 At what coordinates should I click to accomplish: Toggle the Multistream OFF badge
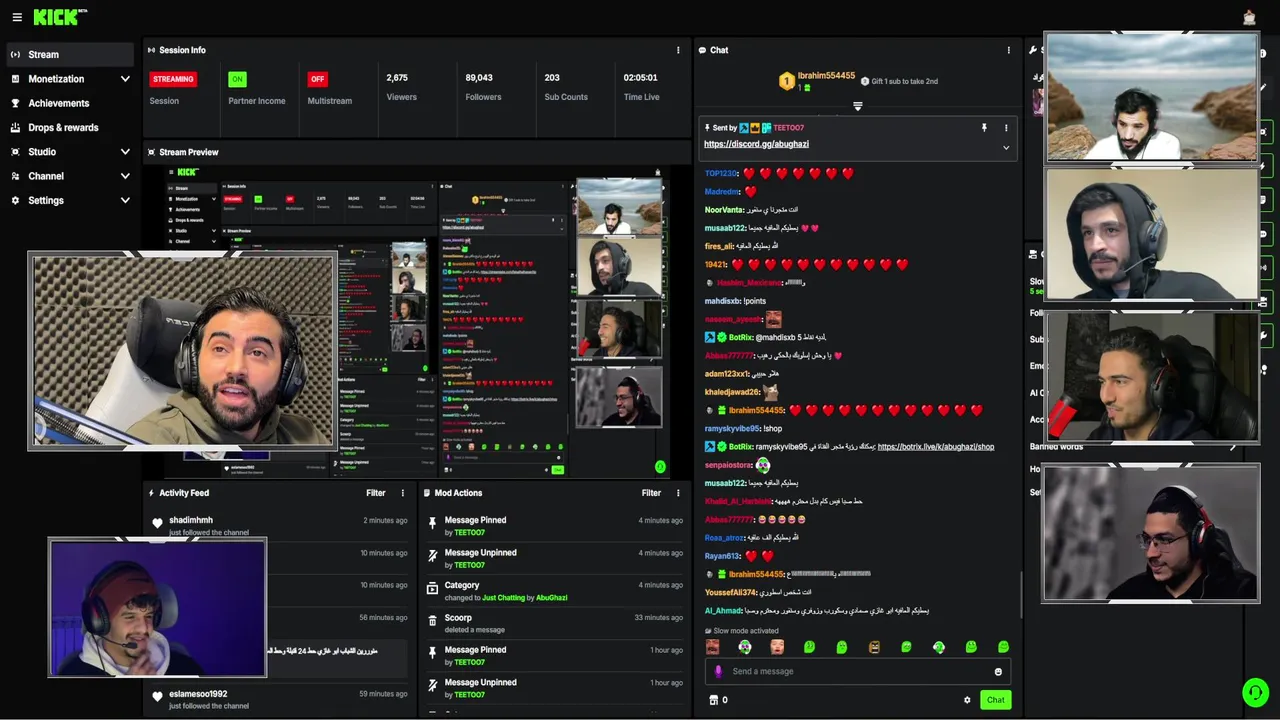pyautogui.click(x=317, y=79)
